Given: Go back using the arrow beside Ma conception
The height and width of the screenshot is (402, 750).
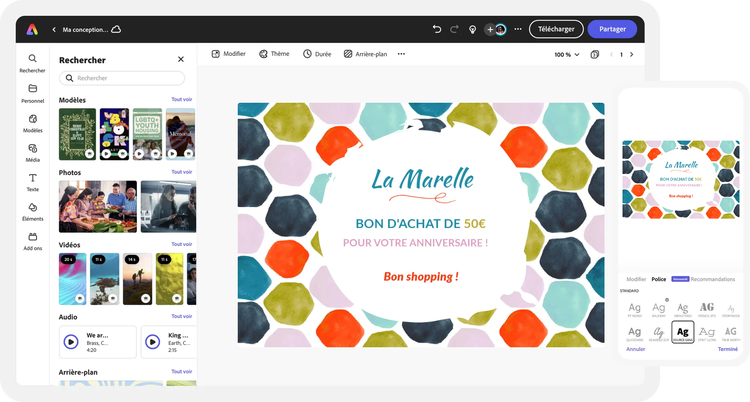Looking at the screenshot, I should point(54,30).
